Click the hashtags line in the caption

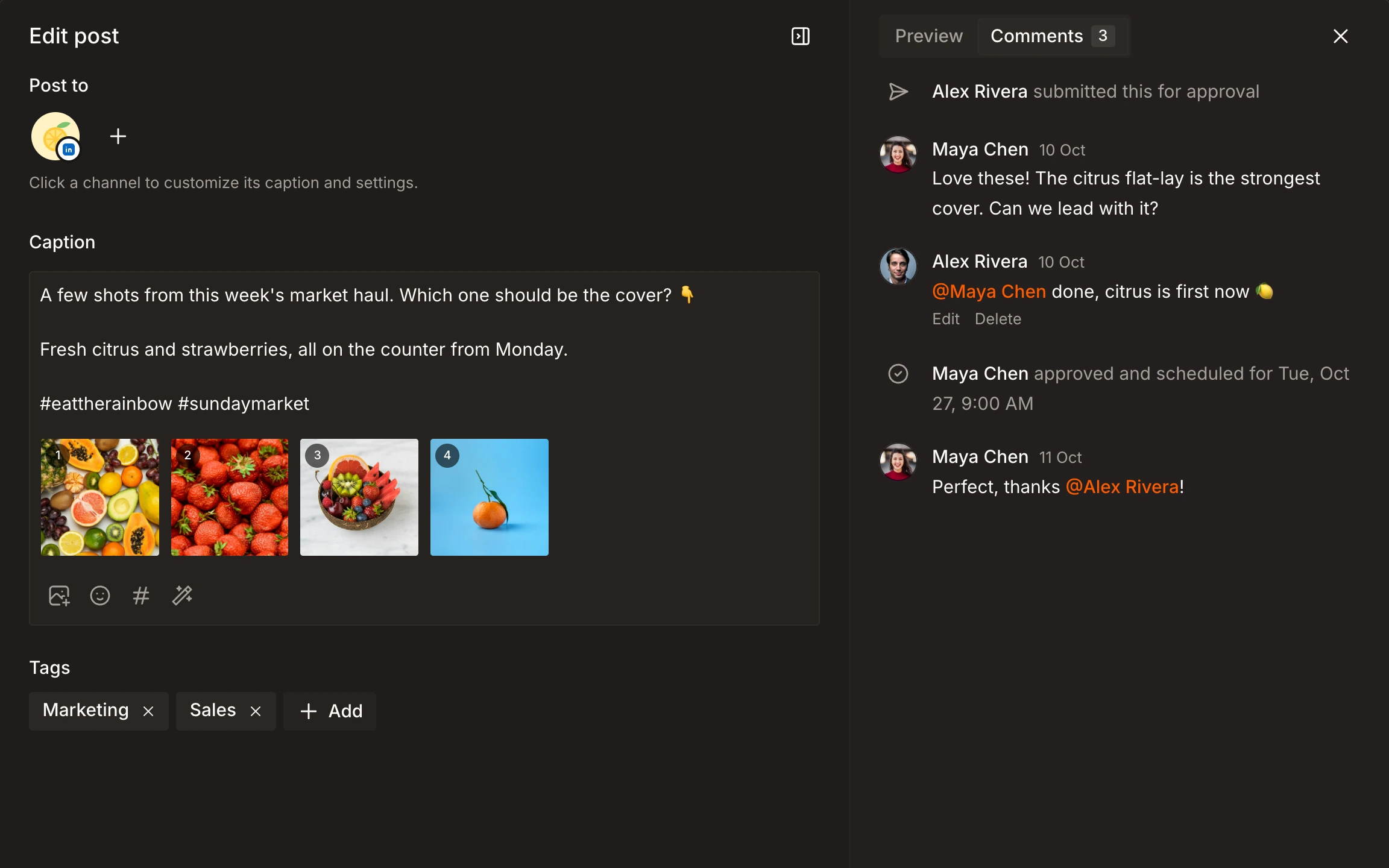(174, 404)
